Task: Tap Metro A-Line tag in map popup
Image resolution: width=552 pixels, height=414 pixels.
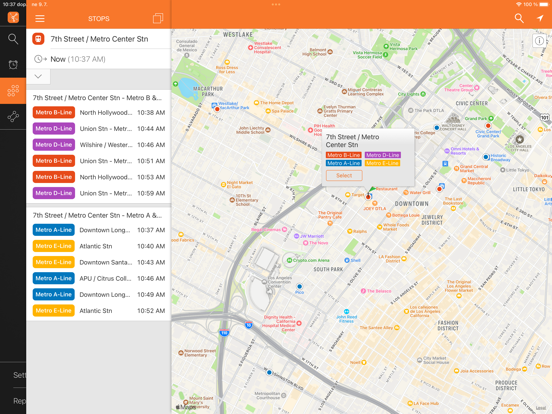Action: click(343, 163)
